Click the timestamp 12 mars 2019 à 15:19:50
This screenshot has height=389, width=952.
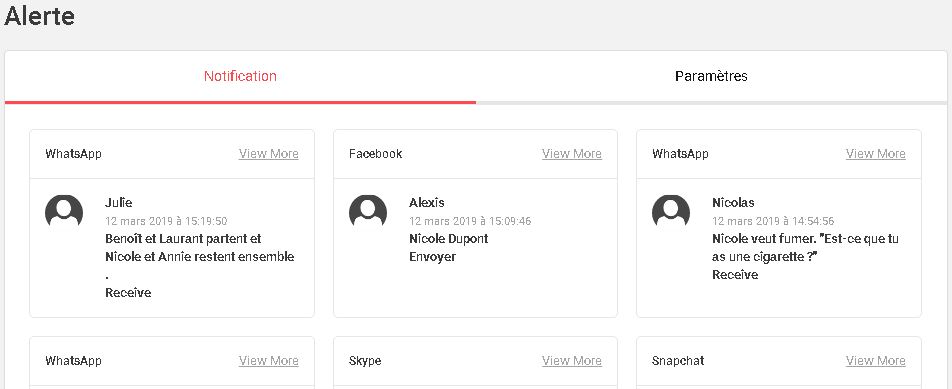pos(166,221)
